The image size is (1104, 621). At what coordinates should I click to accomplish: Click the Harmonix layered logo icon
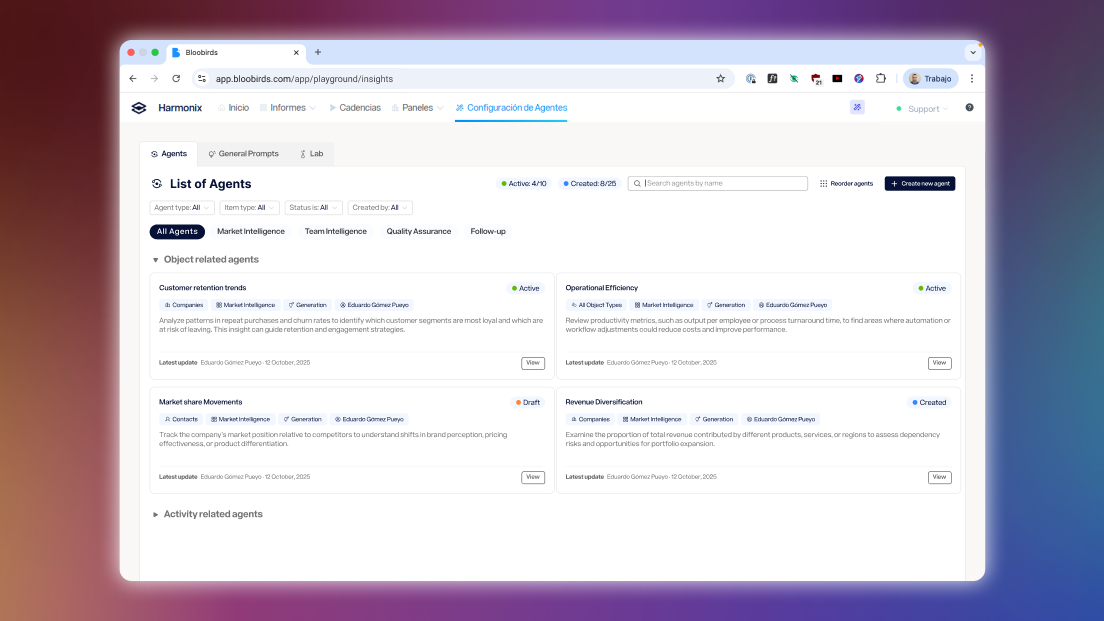tap(139, 108)
